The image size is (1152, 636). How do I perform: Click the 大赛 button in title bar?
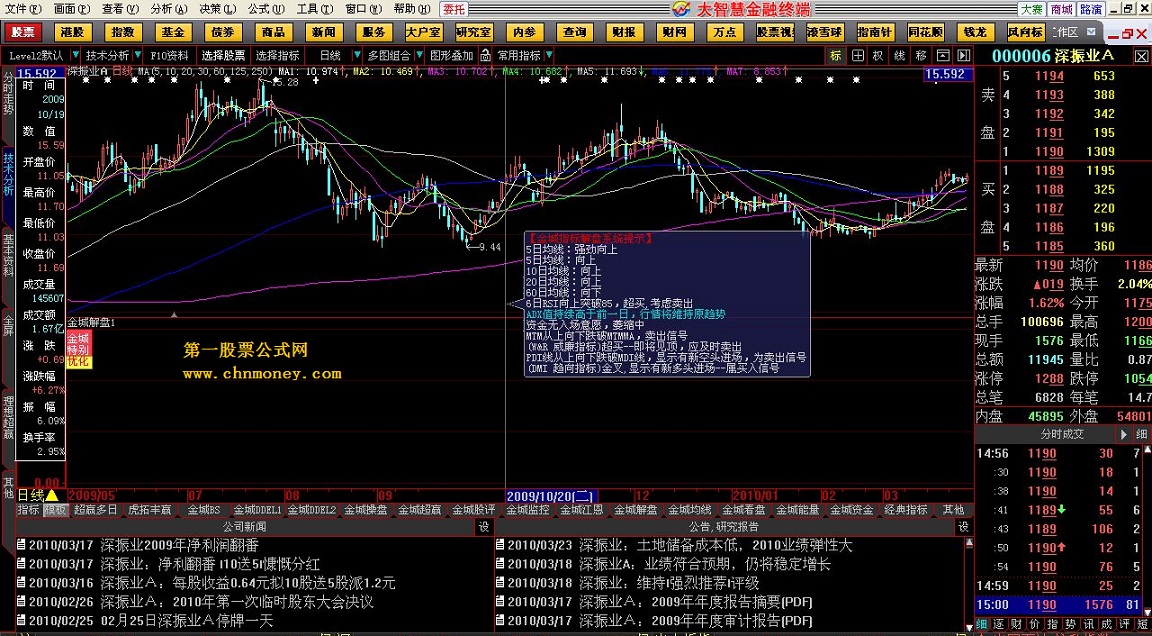click(x=1030, y=9)
